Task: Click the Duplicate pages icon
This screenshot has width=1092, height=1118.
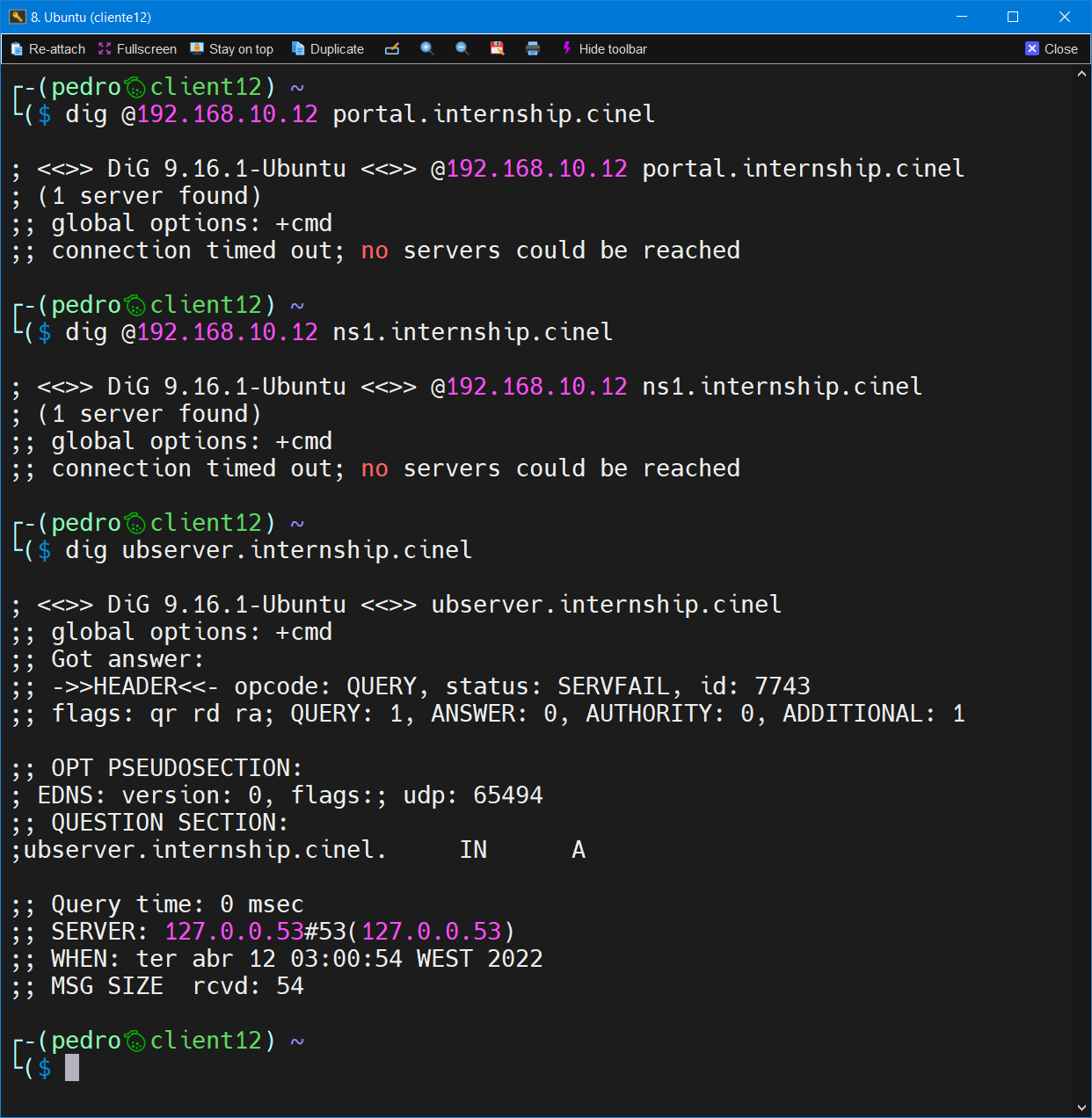Action: 298,49
